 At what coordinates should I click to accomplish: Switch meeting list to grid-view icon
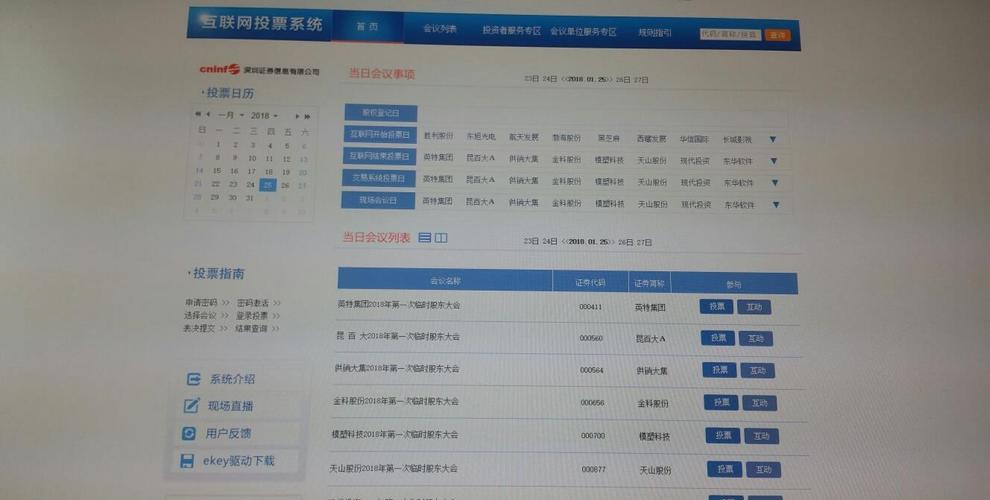(441, 237)
